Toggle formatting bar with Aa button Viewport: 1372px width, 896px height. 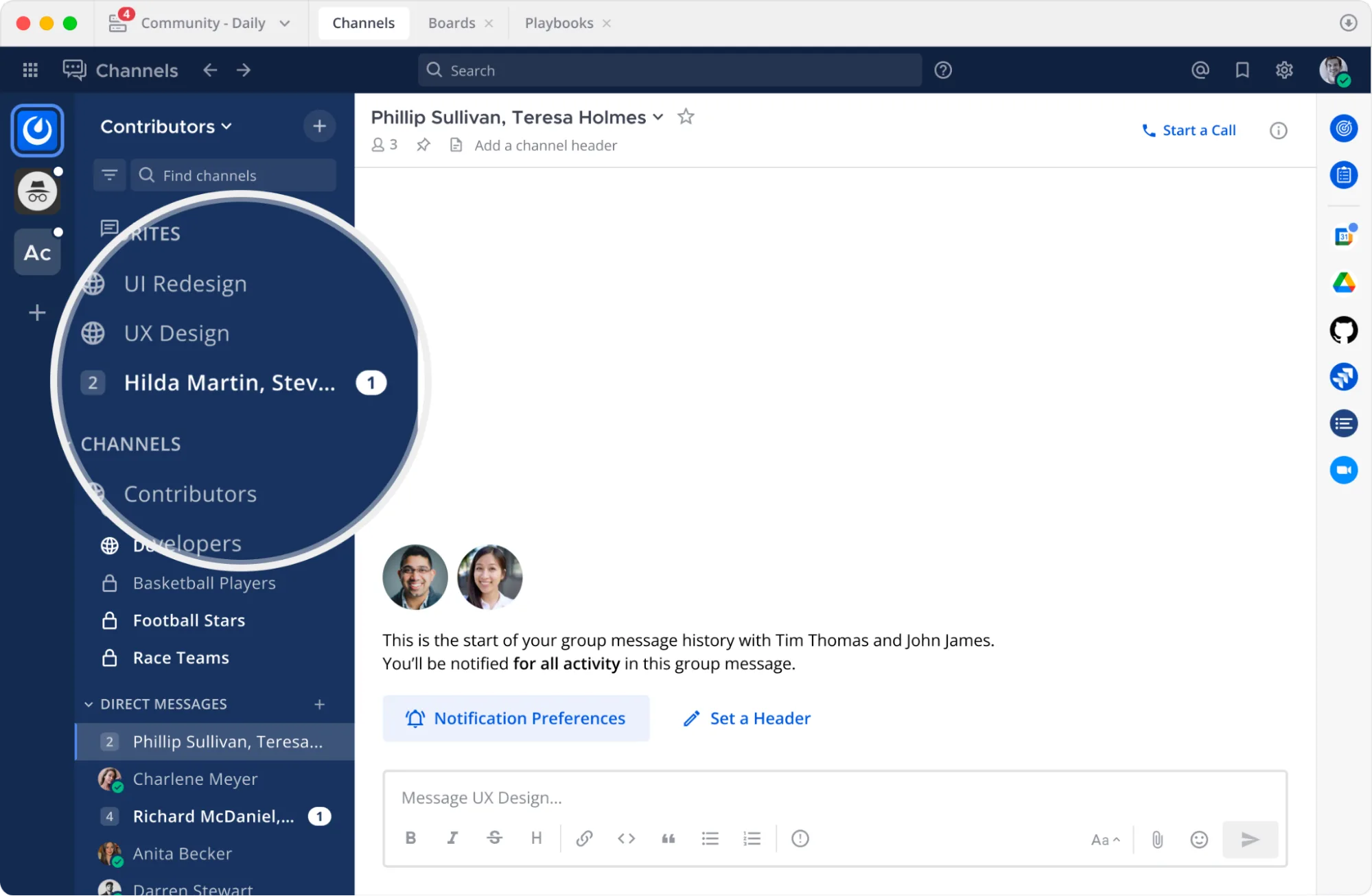tap(1105, 839)
